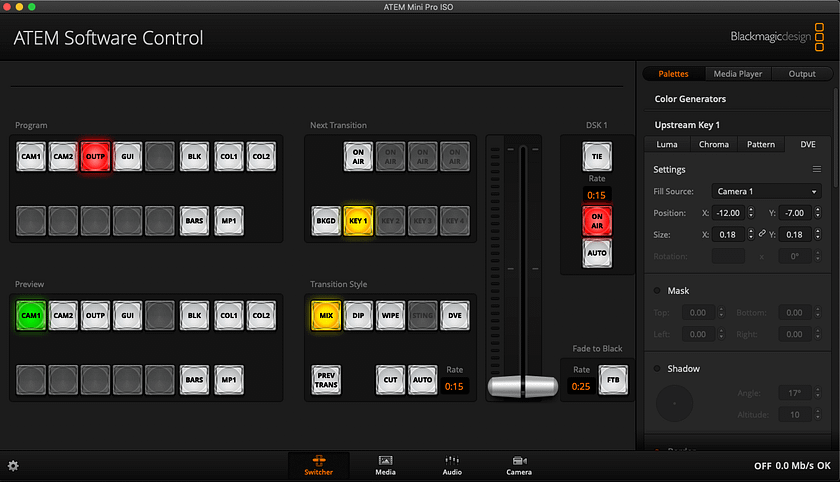Select BARS on the Preview bus
This screenshot has height=482, width=840.
click(x=194, y=380)
